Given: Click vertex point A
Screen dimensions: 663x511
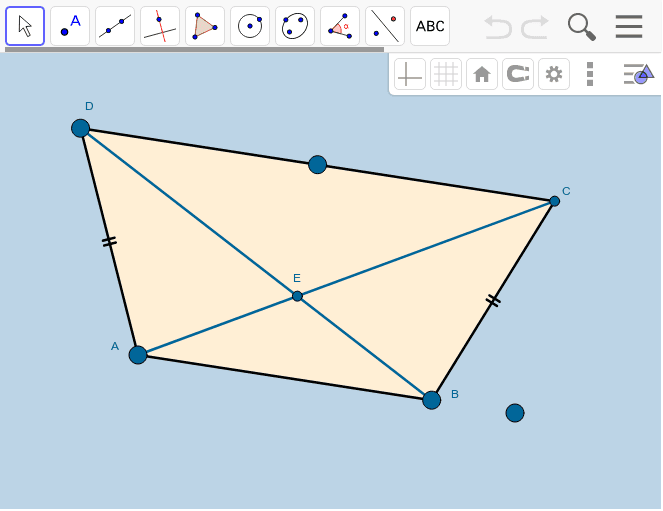Looking at the screenshot, I should (x=138, y=355).
